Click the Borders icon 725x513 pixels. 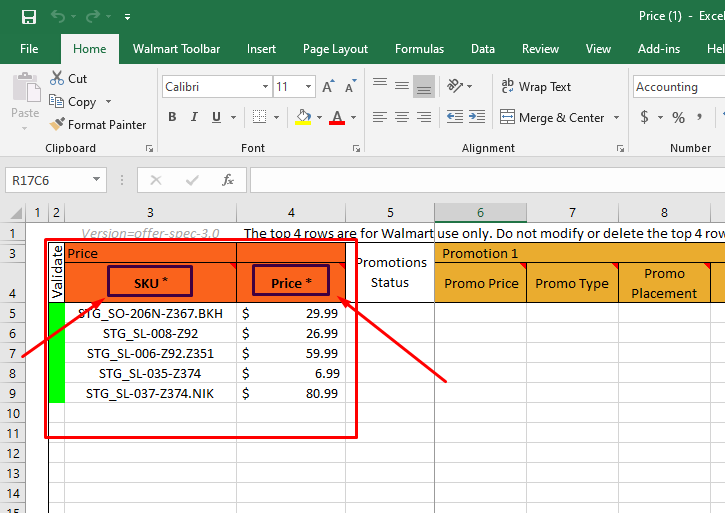[261, 118]
